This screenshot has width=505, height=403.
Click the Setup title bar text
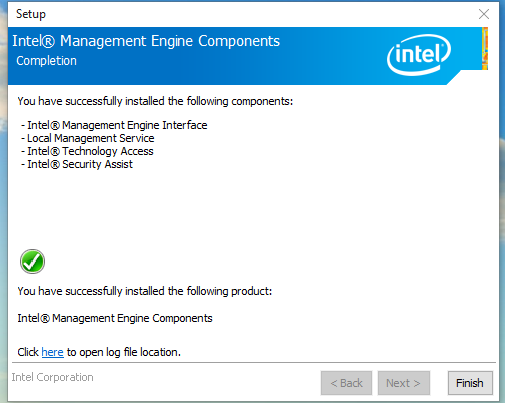tap(31, 14)
